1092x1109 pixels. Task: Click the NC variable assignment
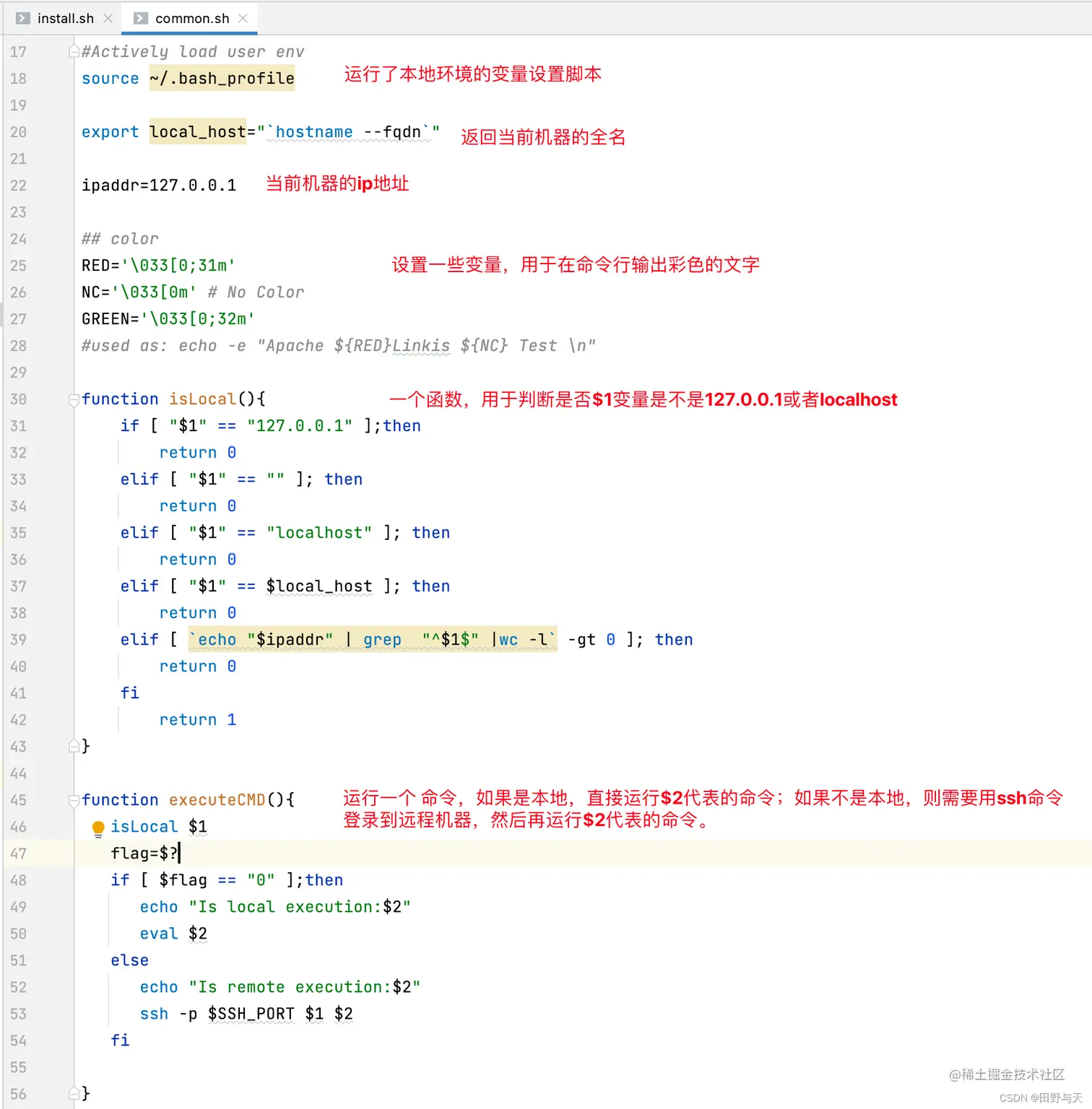(x=139, y=292)
